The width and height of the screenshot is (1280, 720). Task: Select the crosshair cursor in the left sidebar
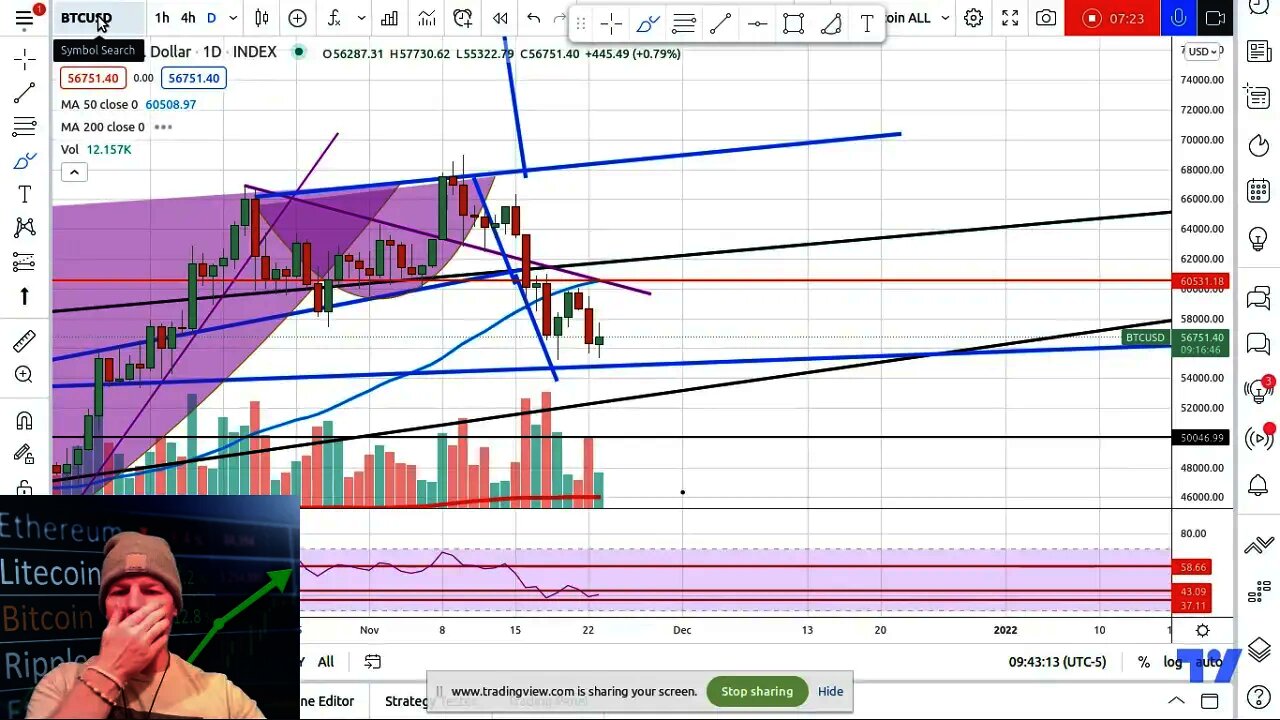pyautogui.click(x=24, y=60)
